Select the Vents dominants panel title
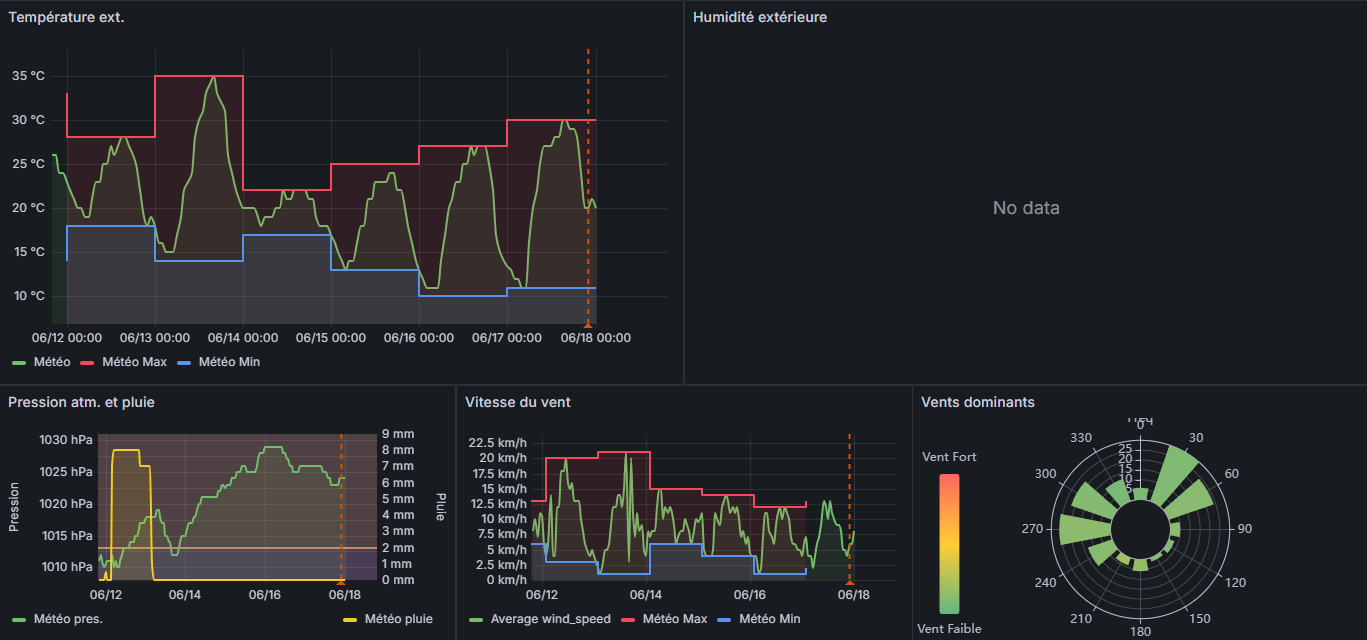 pyautogui.click(x=977, y=402)
